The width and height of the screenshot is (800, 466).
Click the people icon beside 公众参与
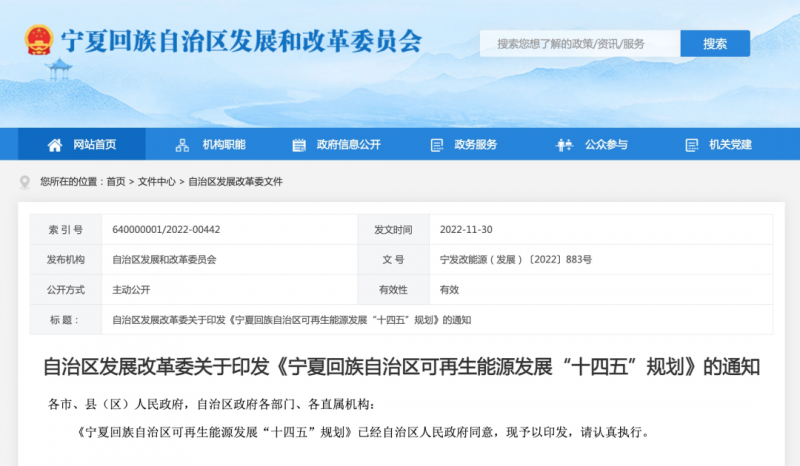tap(564, 145)
